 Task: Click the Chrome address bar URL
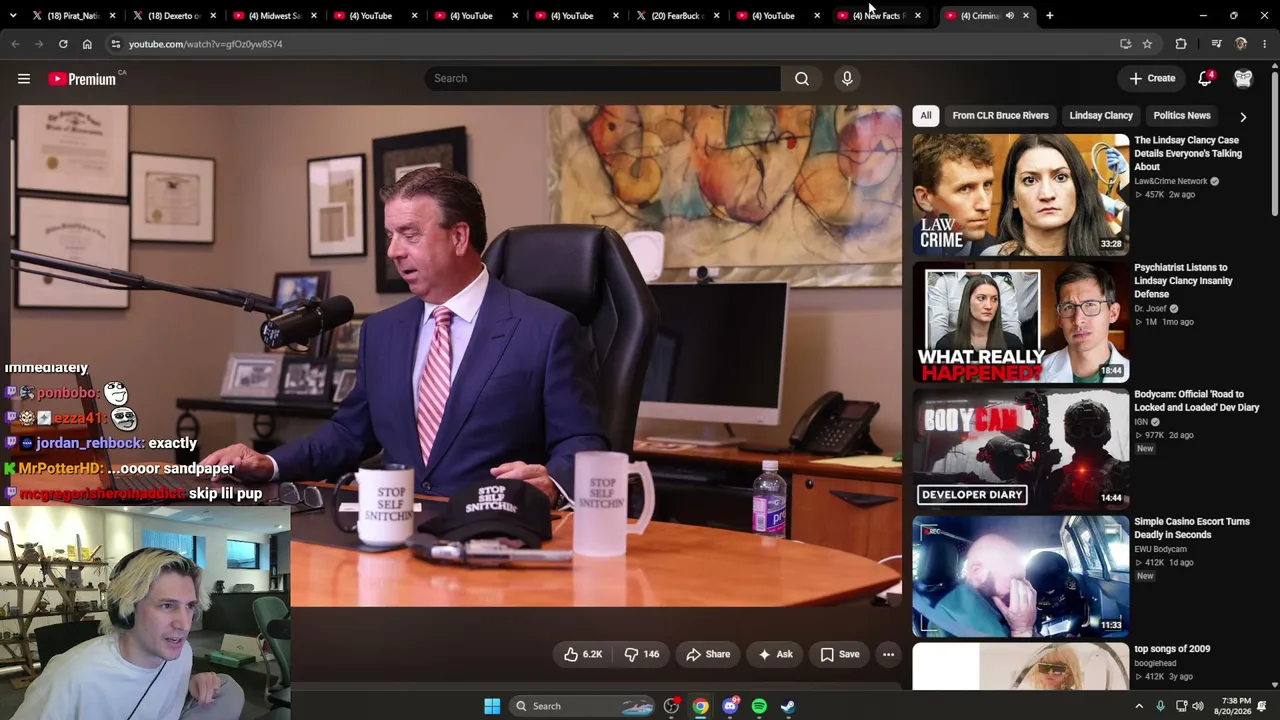[206, 44]
